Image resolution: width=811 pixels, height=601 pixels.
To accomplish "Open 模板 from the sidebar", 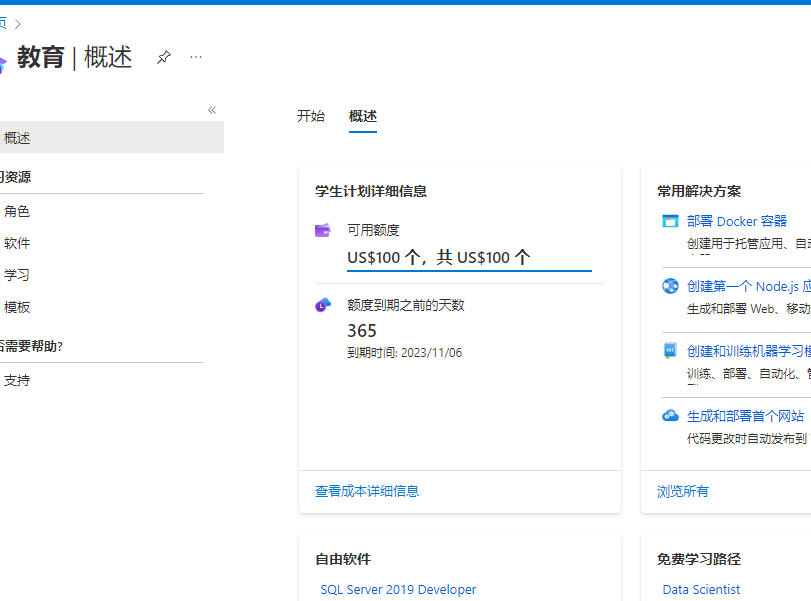I will coord(17,307).
